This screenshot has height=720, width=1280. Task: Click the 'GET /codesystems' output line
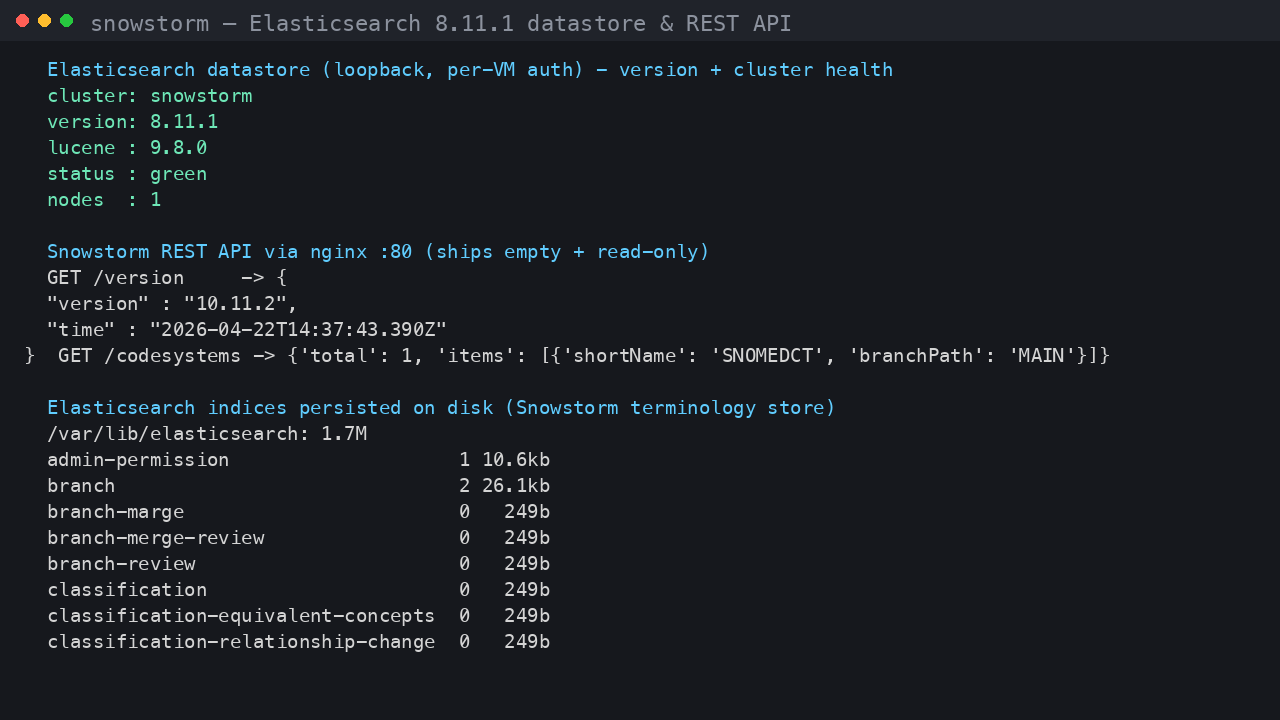(584, 356)
